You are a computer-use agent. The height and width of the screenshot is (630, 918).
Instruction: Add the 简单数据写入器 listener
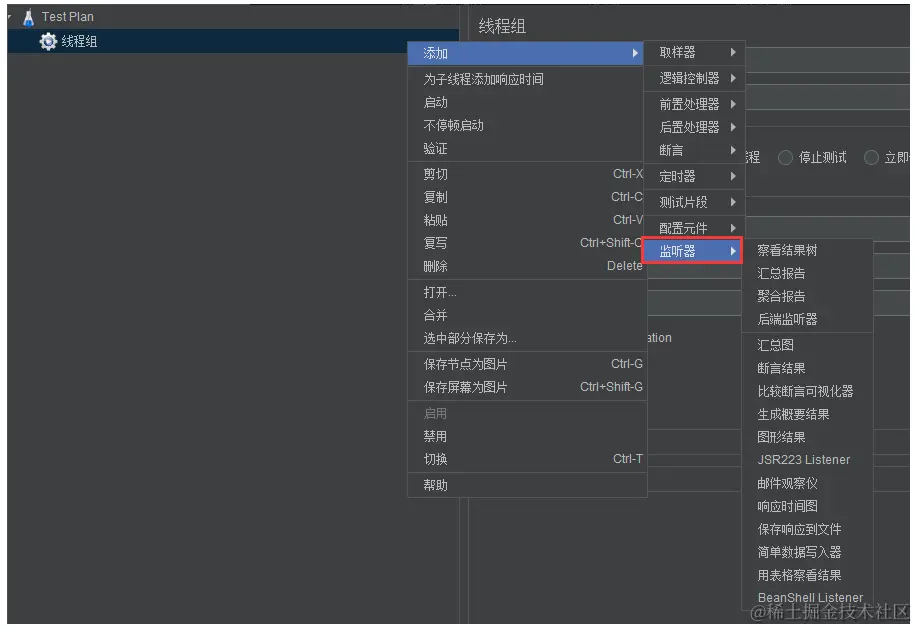tap(808, 552)
